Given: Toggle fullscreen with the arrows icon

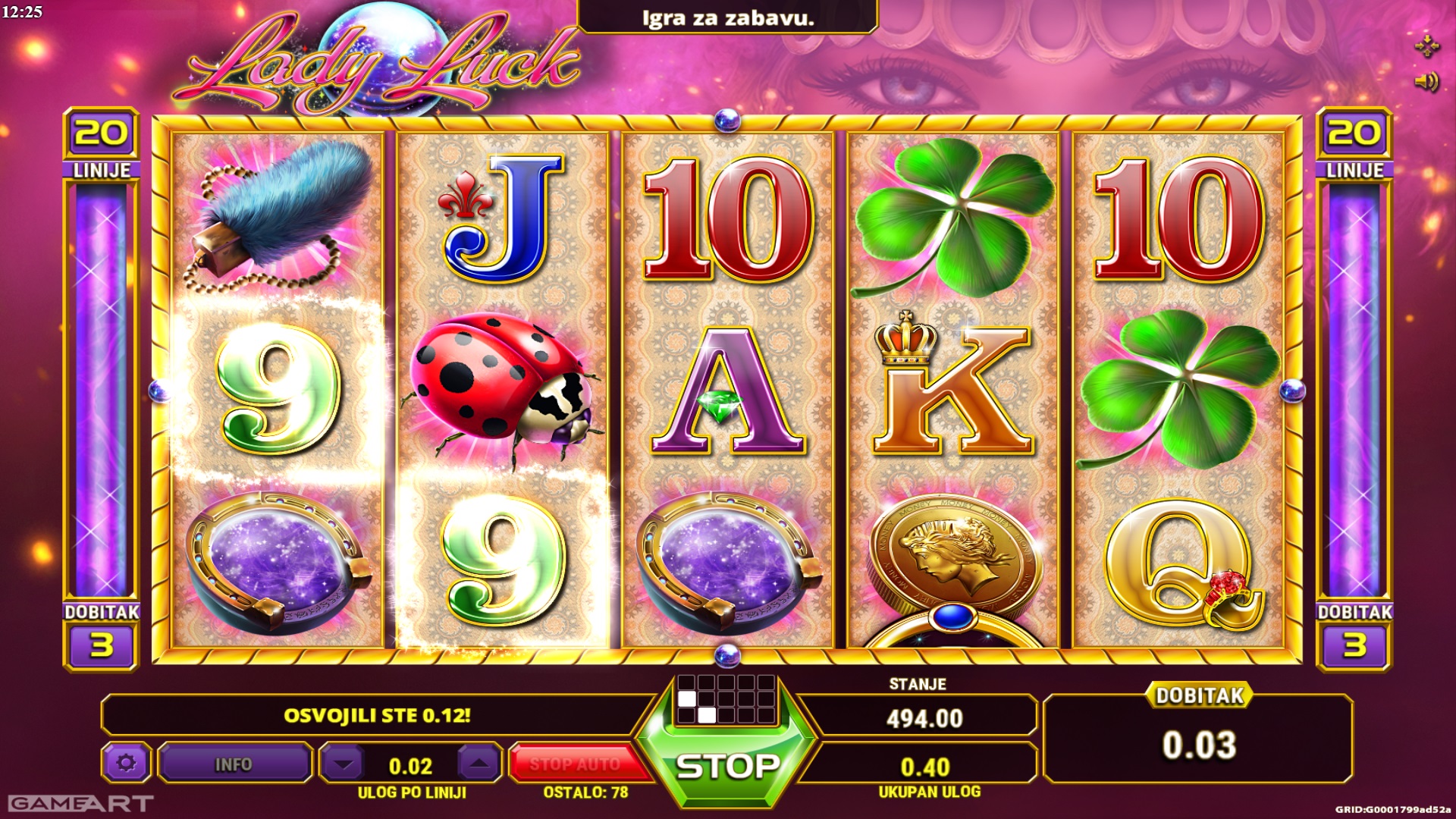Looking at the screenshot, I should (x=1426, y=45).
